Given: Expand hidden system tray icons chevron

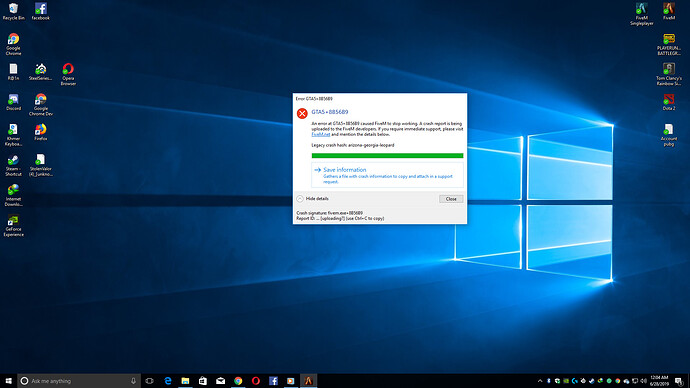Looking at the screenshot, I should click(540, 381).
